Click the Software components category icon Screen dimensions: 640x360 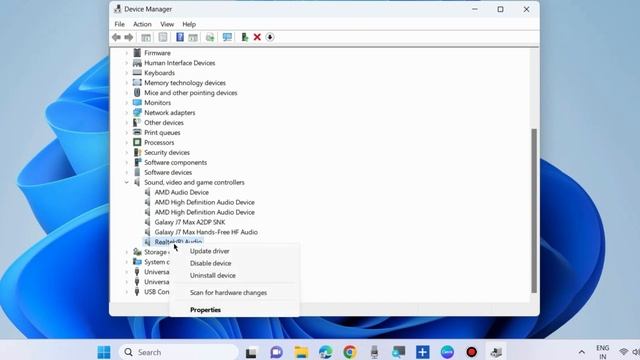click(137, 162)
